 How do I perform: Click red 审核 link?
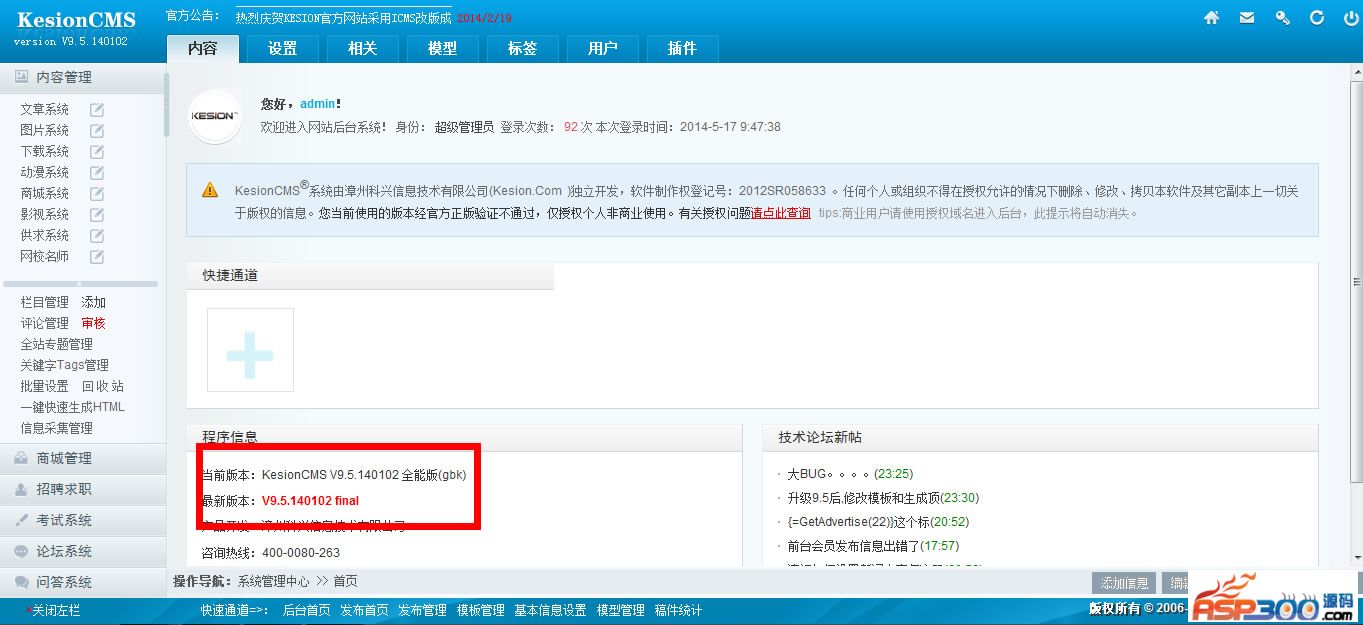[x=94, y=323]
